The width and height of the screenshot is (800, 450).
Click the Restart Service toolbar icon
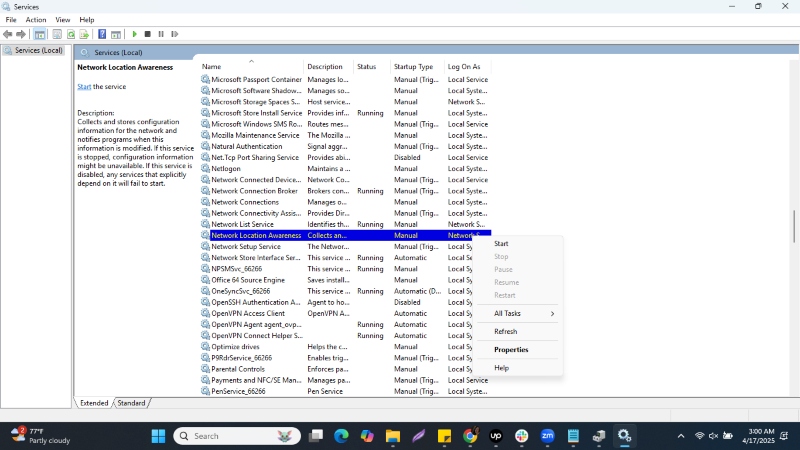tap(174, 34)
